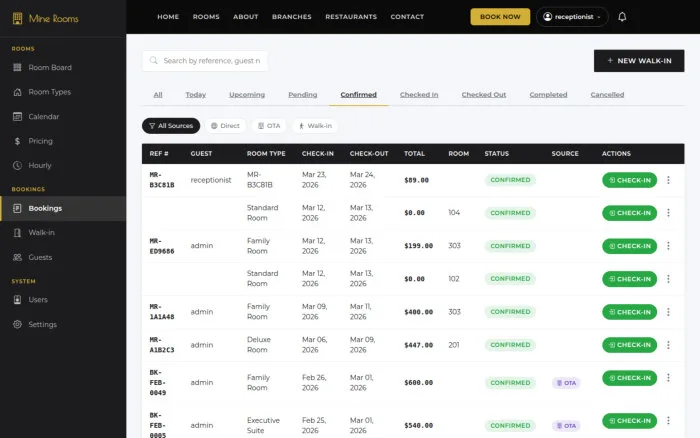Check in booking BK-FEB-0049
700x438 pixels.
click(x=629, y=378)
